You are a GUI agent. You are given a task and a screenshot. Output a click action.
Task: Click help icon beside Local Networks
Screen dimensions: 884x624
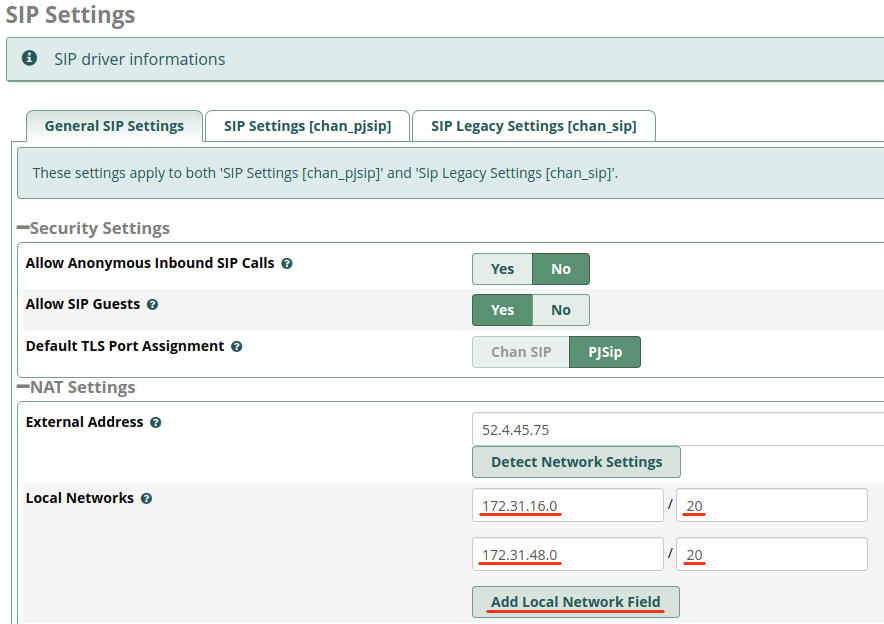point(146,499)
